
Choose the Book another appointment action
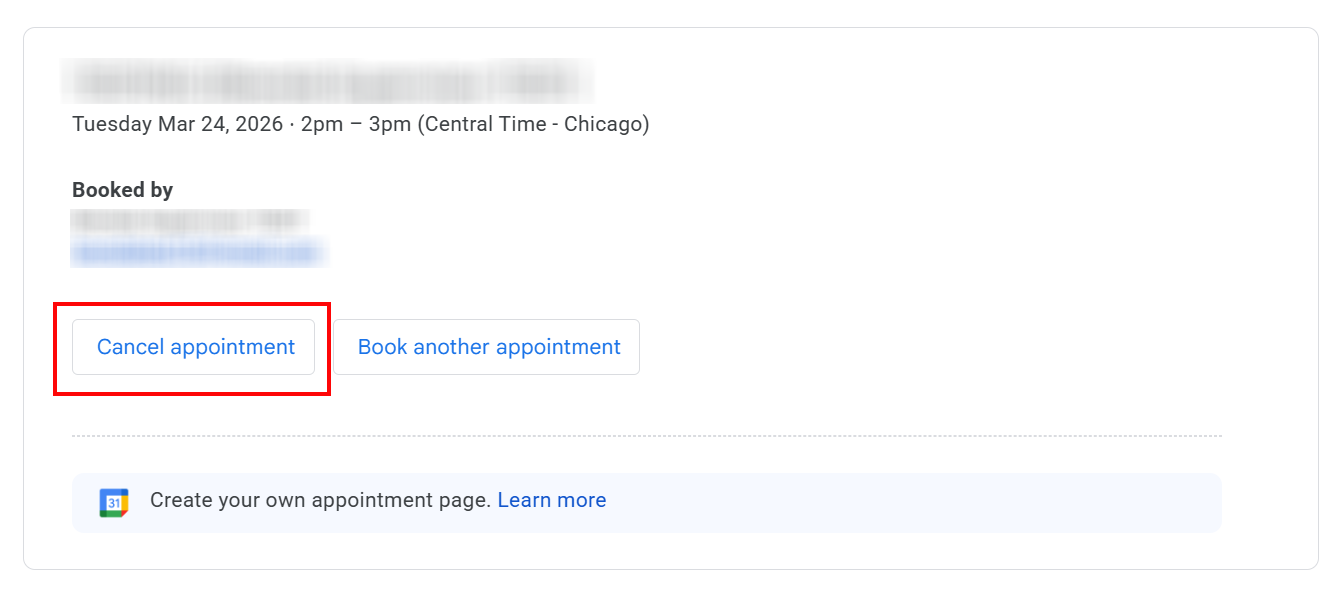pos(487,347)
